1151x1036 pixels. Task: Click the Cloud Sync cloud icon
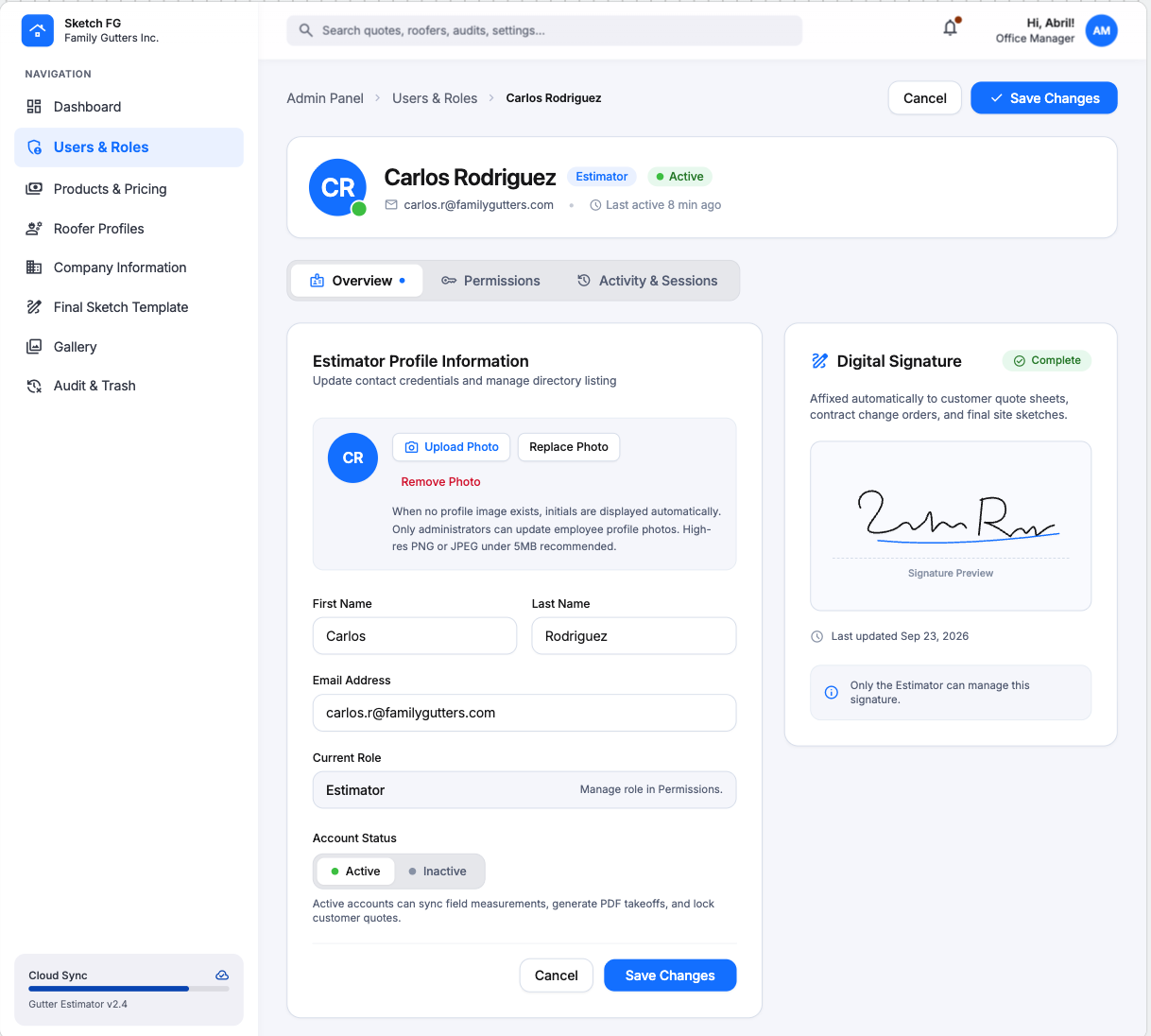pos(222,975)
